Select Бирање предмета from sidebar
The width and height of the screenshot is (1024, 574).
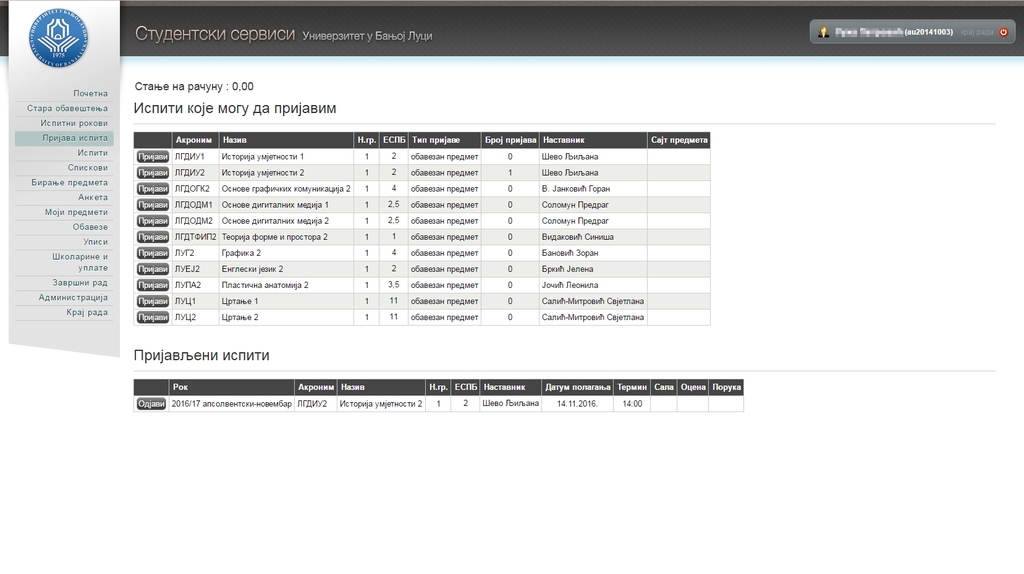[74, 182]
